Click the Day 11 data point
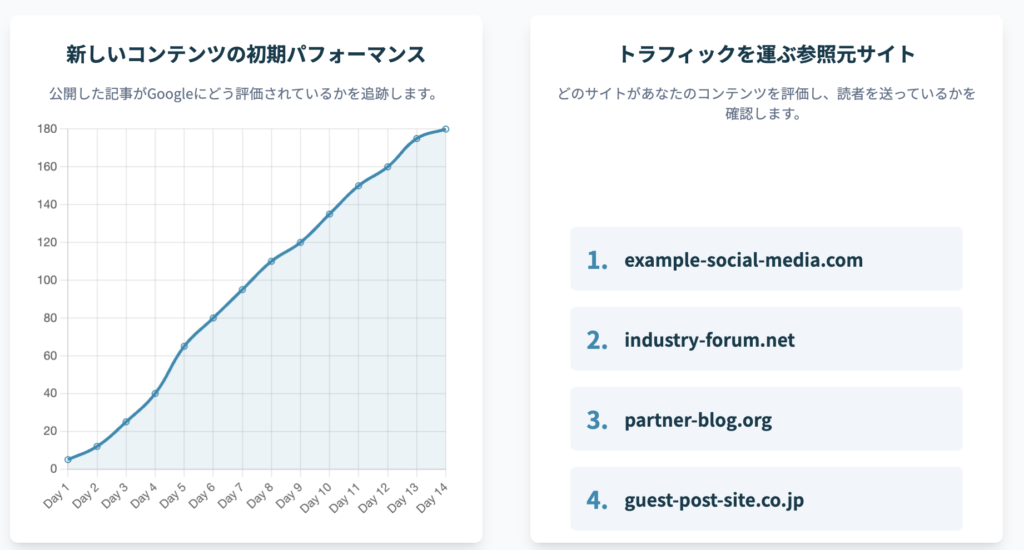Image resolution: width=1024 pixels, height=550 pixels. 358,185
